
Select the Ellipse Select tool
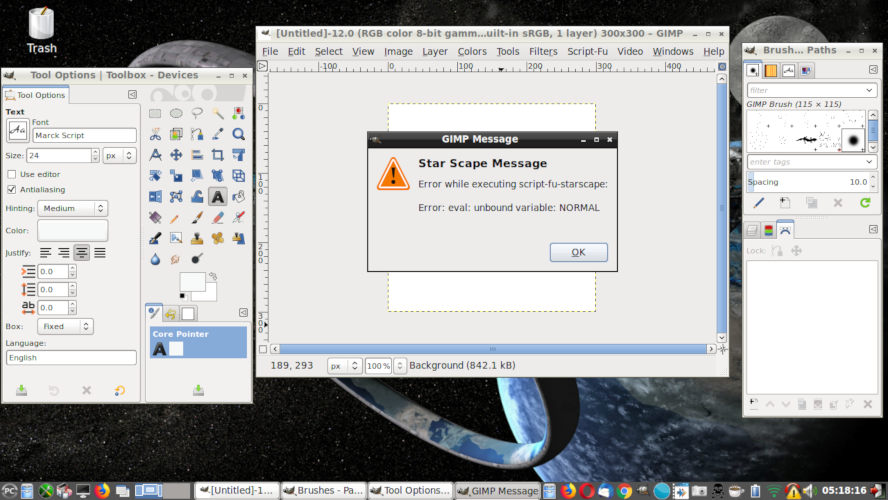tap(176, 114)
